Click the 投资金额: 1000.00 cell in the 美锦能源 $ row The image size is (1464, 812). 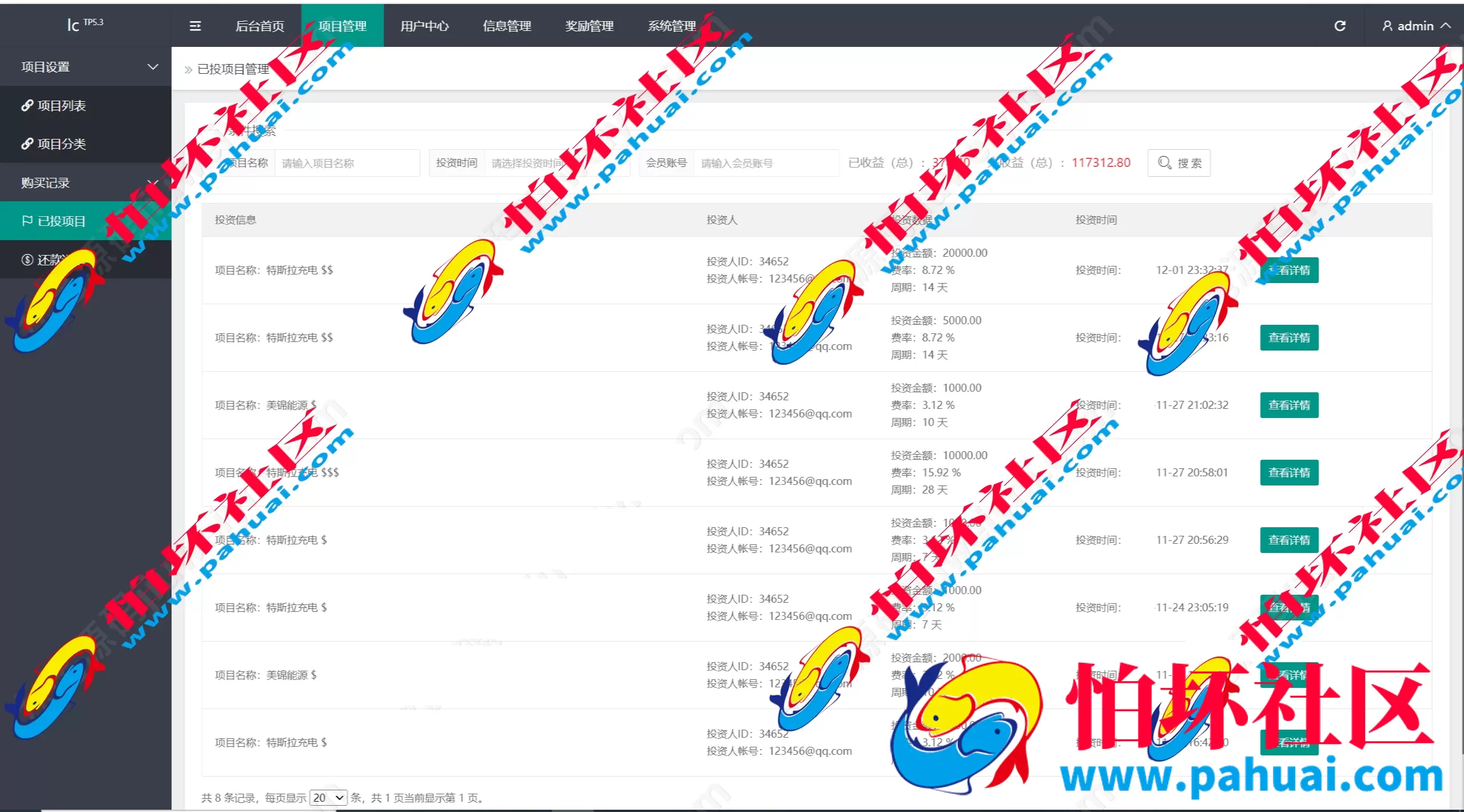point(936,388)
